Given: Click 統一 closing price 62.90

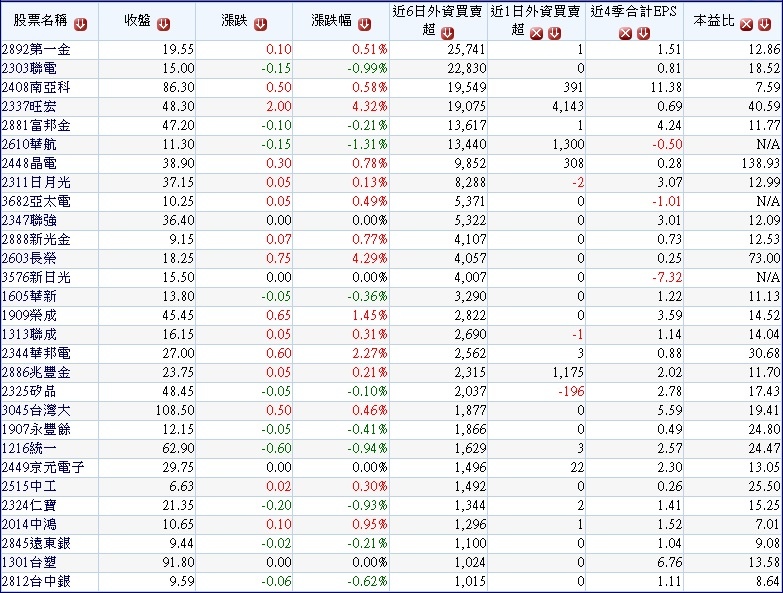Looking at the screenshot, I should (x=178, y=448).
